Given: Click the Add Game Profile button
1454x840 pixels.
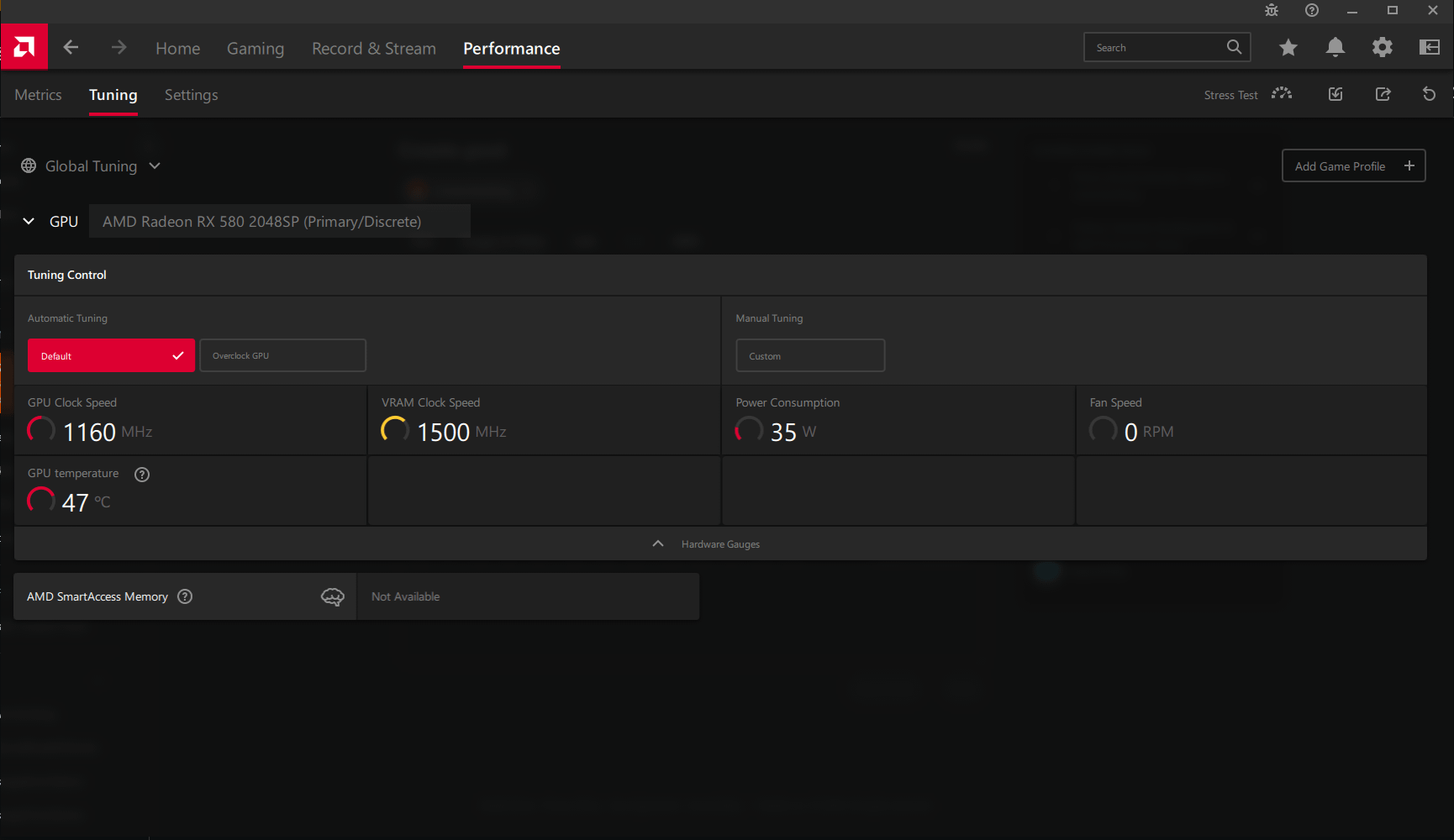Looking at the screenshot, I should 1353,166.
